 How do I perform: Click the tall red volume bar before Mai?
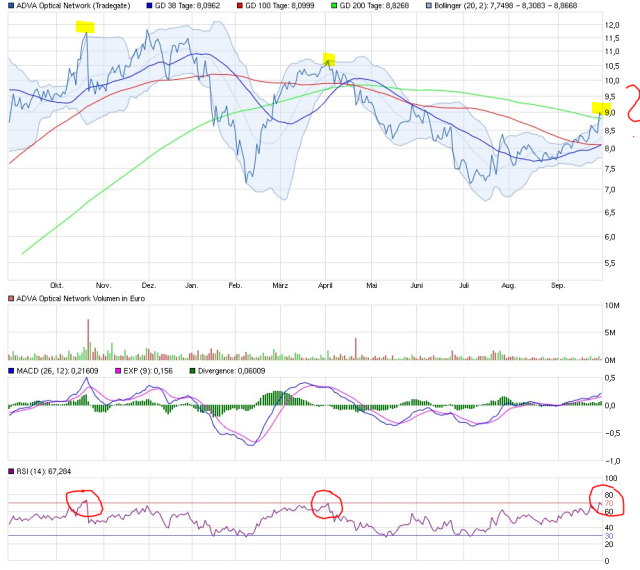(356, 349)
